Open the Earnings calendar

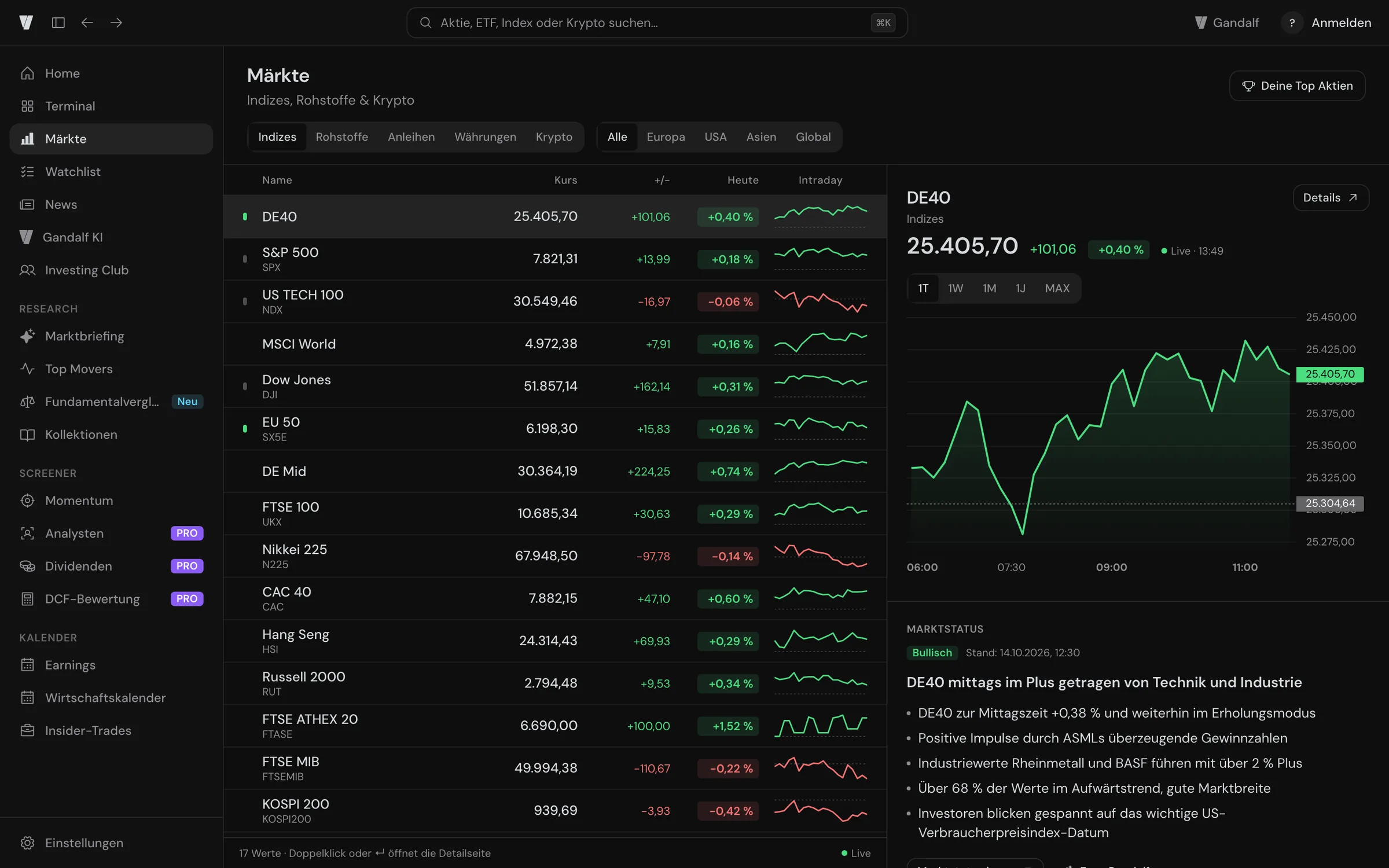pyautogui.click(x=111, y=665)
